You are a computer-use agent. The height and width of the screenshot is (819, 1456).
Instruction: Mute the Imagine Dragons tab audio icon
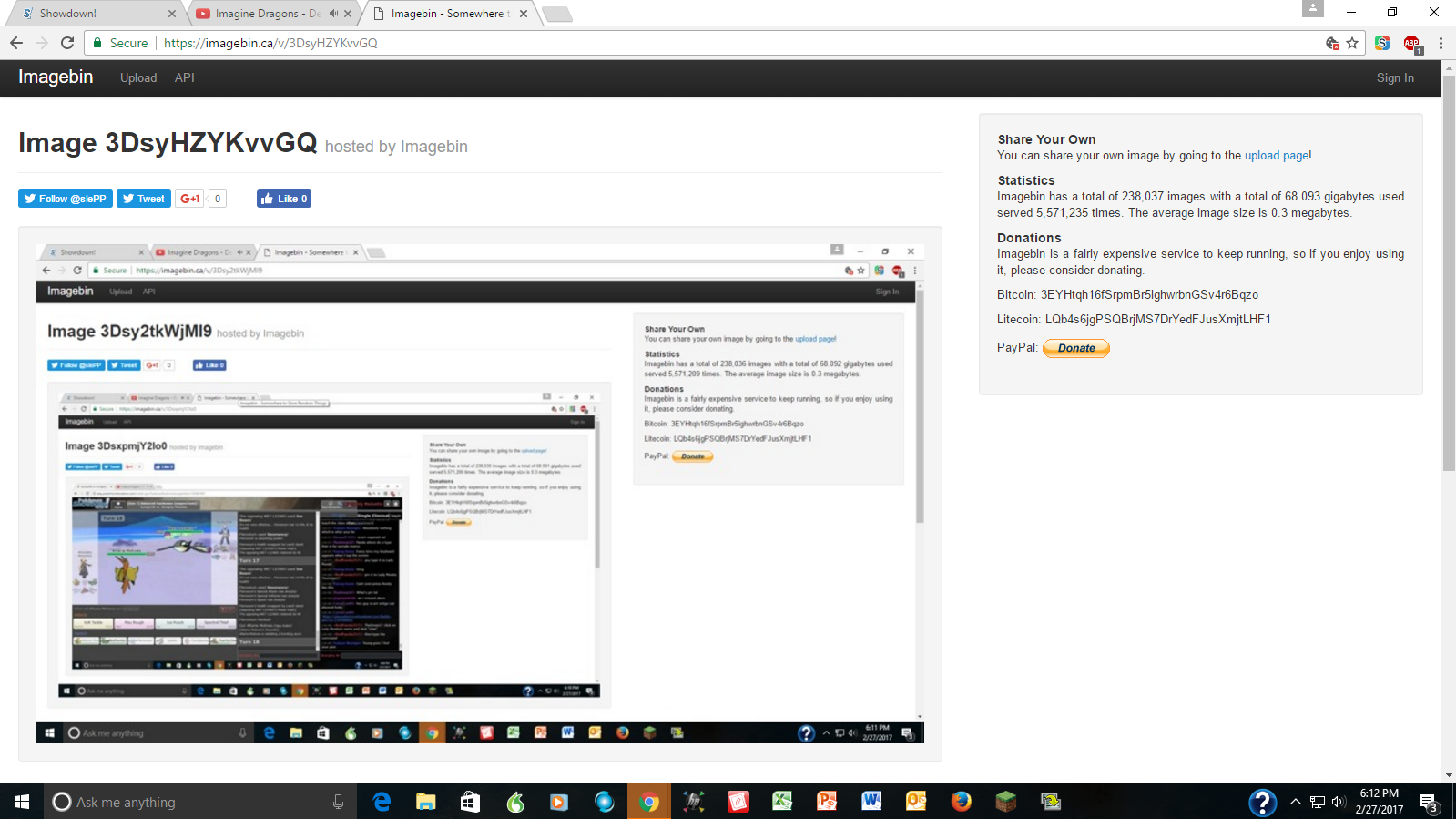click(x=333, y=14)
